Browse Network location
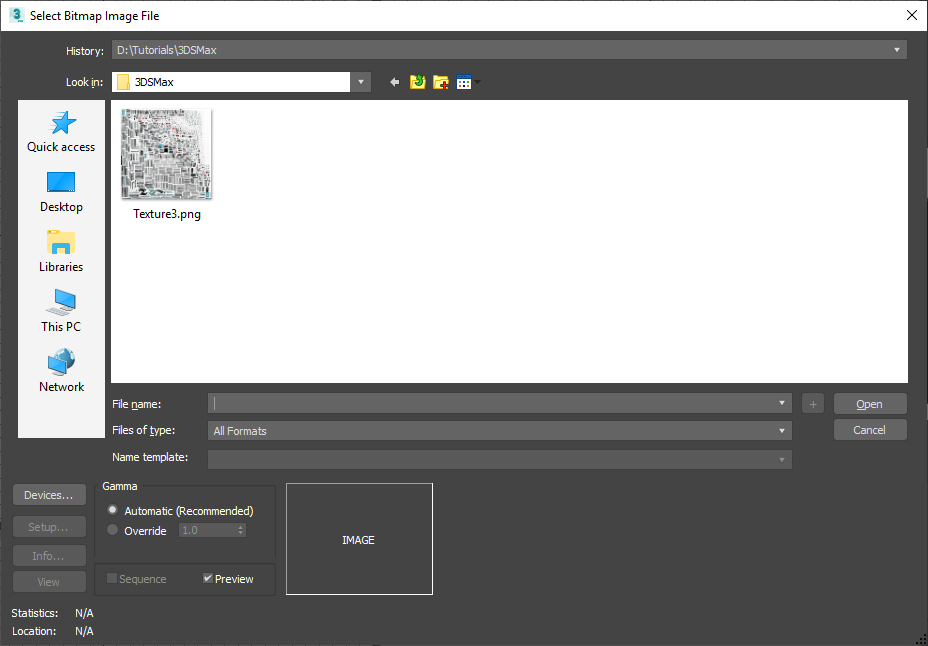The width and height of the screenshot is (928, 646). point(61,371)
